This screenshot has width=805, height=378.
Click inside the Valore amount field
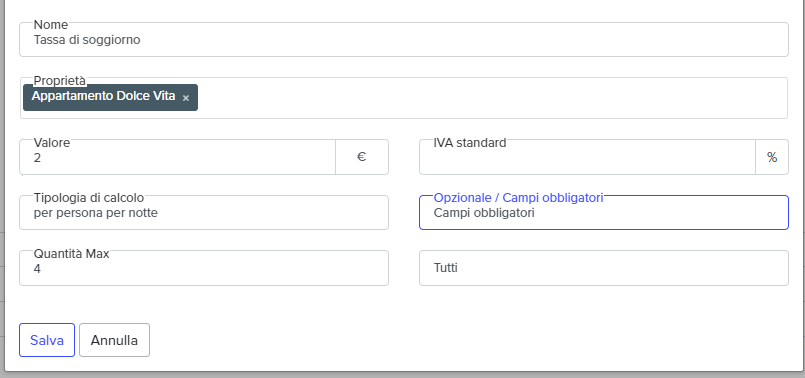point(178,157)
